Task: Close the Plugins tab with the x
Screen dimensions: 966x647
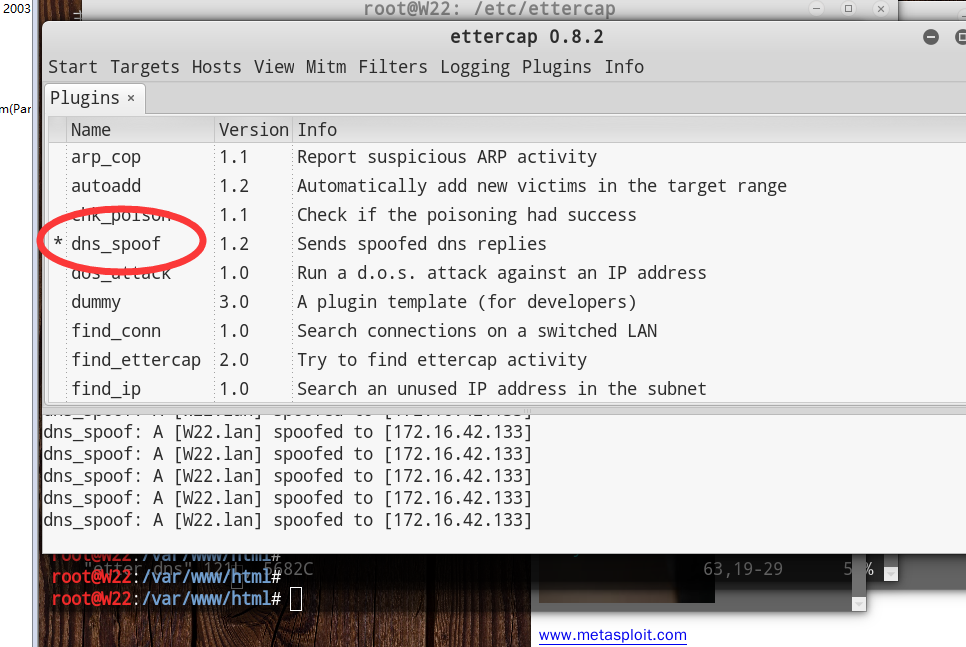Action: 130,98
